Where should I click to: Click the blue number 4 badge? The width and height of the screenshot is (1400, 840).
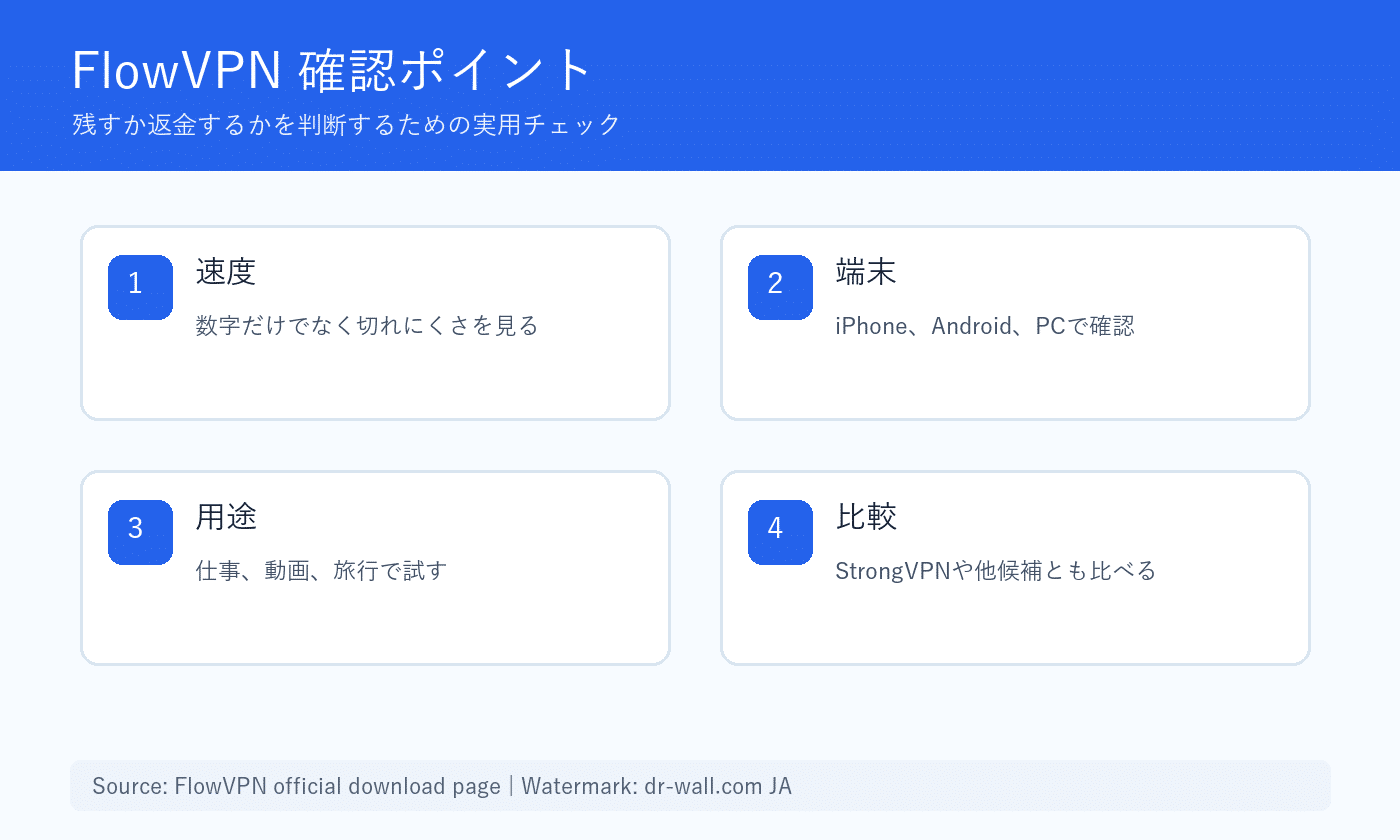point(780,532)
